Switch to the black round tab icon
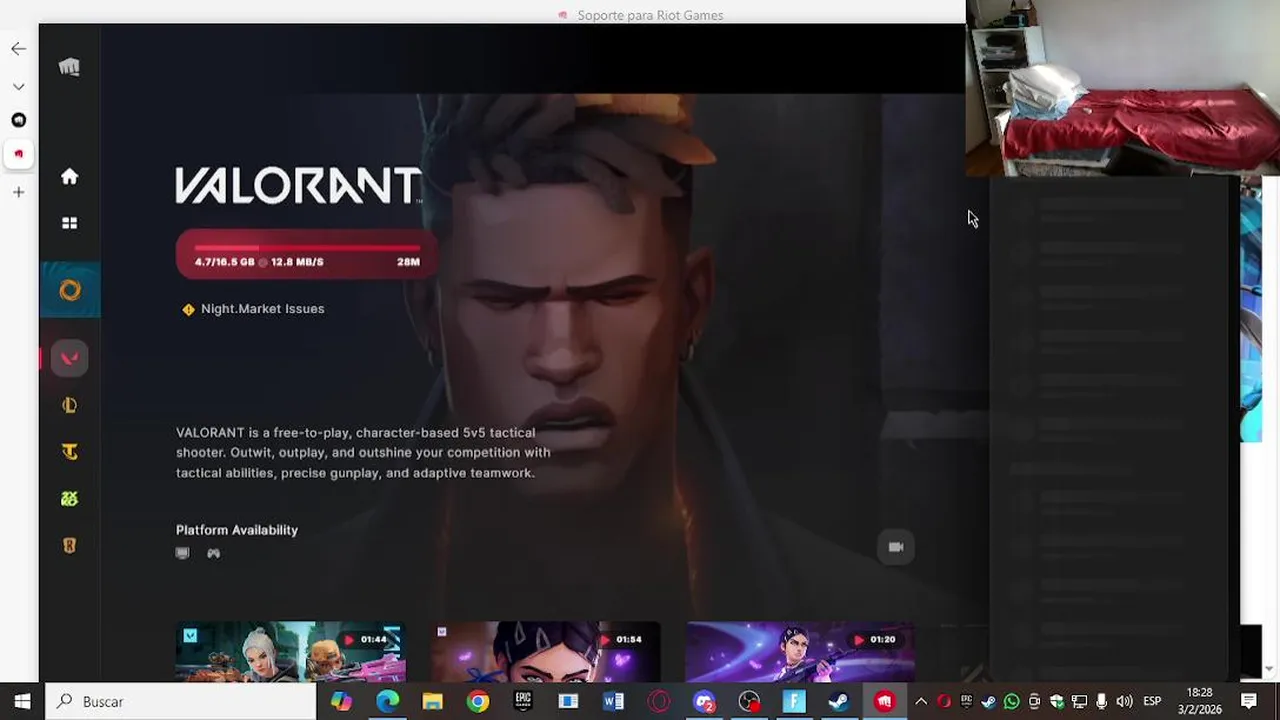1280x720 pixels. (18, 120)
